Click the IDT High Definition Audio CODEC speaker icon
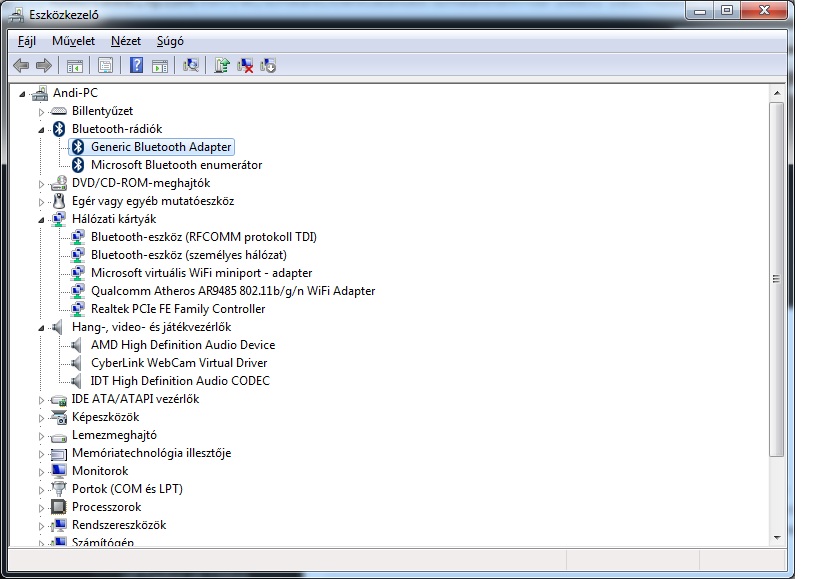The width and height of the screenshot is (819, 579). (76, 381)
